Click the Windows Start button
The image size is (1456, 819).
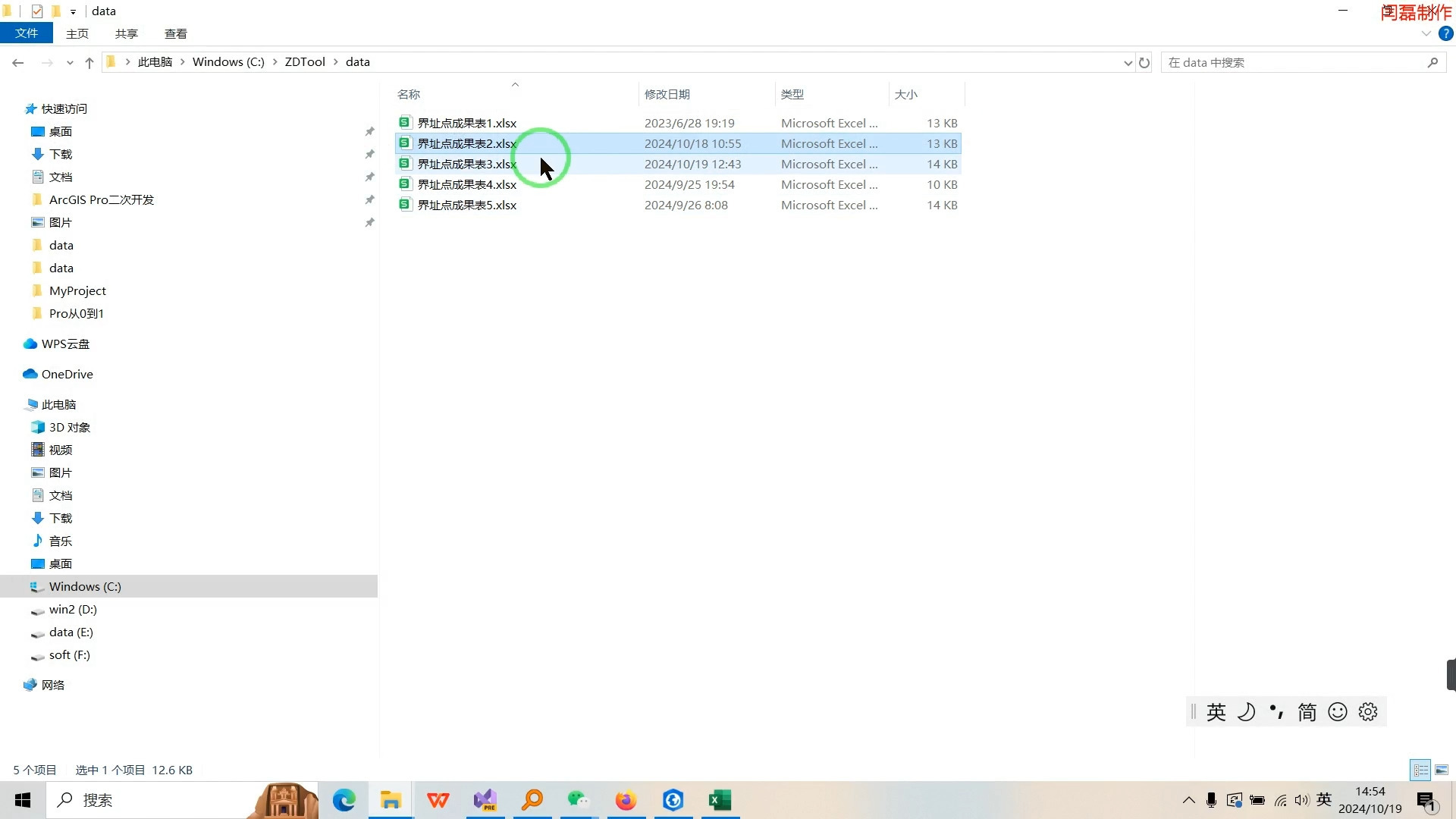[23, 800]
